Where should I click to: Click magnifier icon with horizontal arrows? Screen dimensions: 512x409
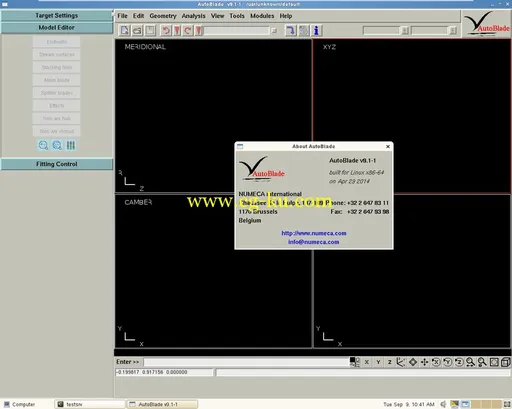(471, 362)
